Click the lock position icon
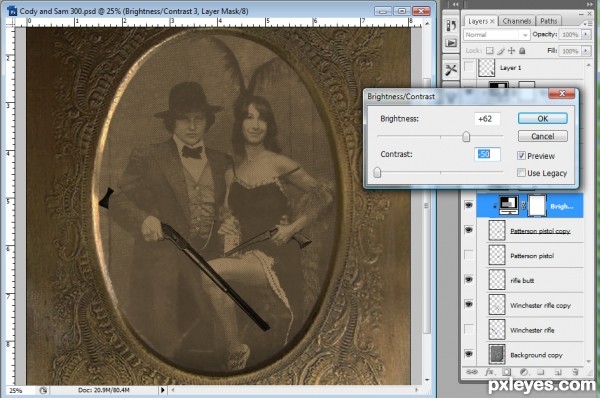Screen dimensions: 600x398 coord(512,51)
